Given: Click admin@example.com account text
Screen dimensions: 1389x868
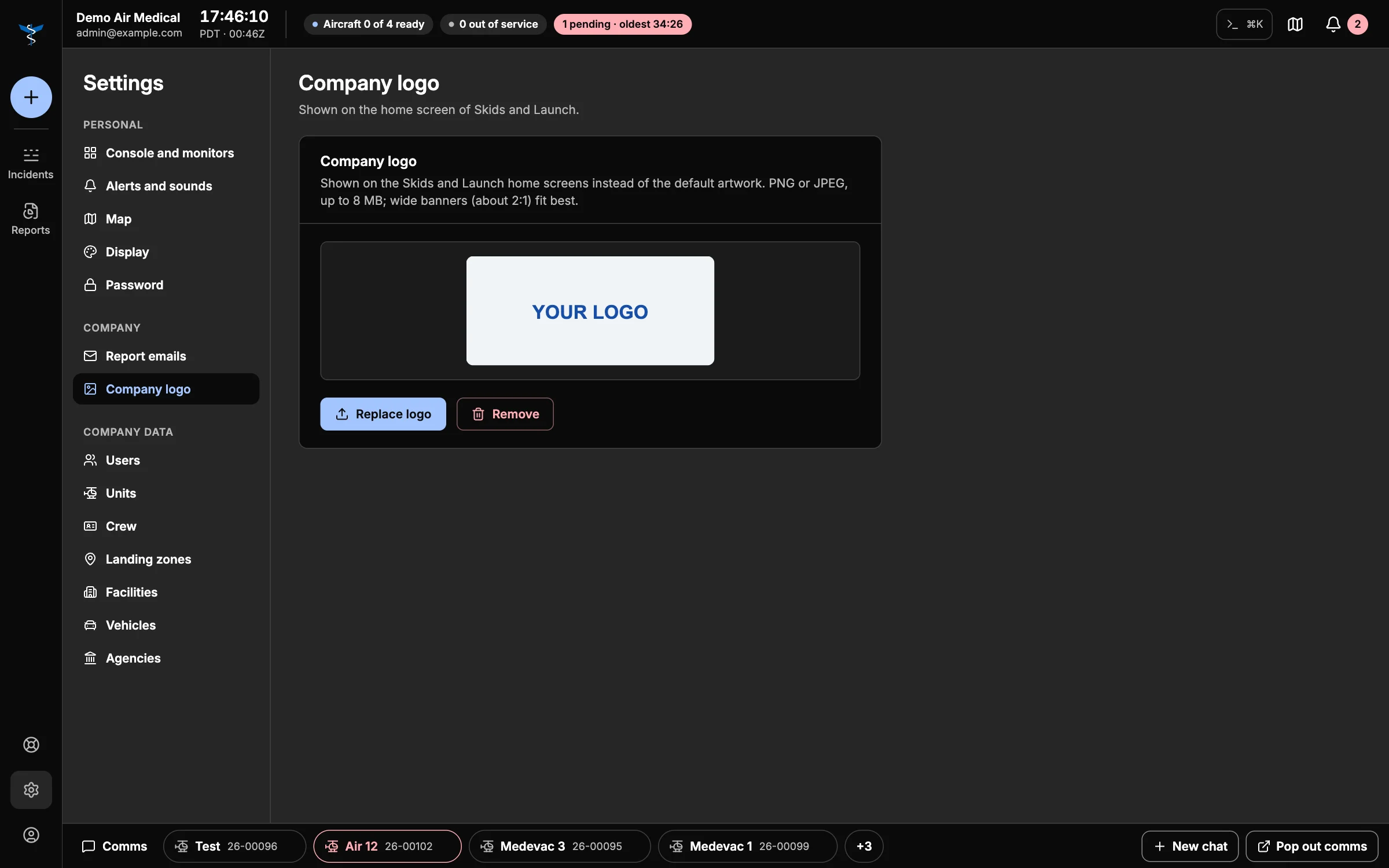Looking at the screenshot, I should point(129,33).
